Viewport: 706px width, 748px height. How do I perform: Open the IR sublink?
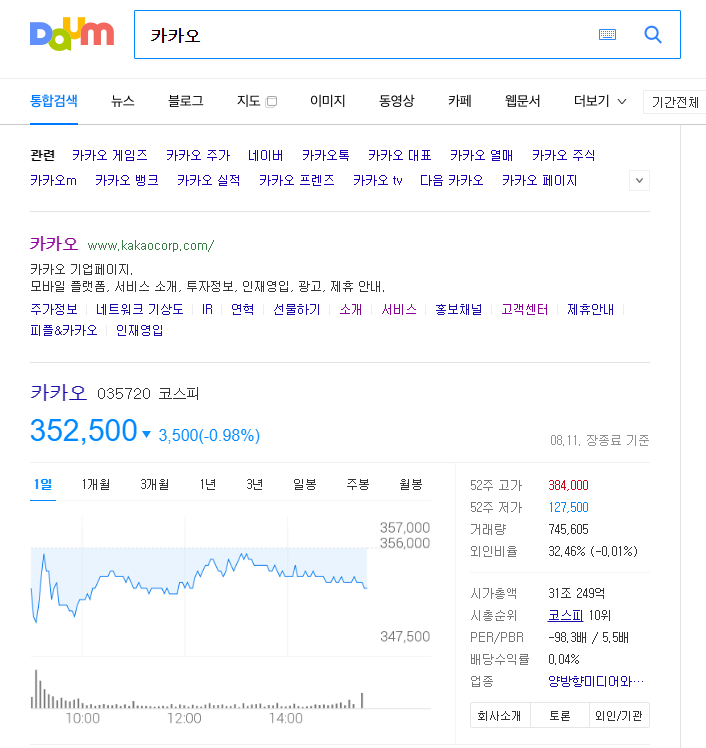207,309
